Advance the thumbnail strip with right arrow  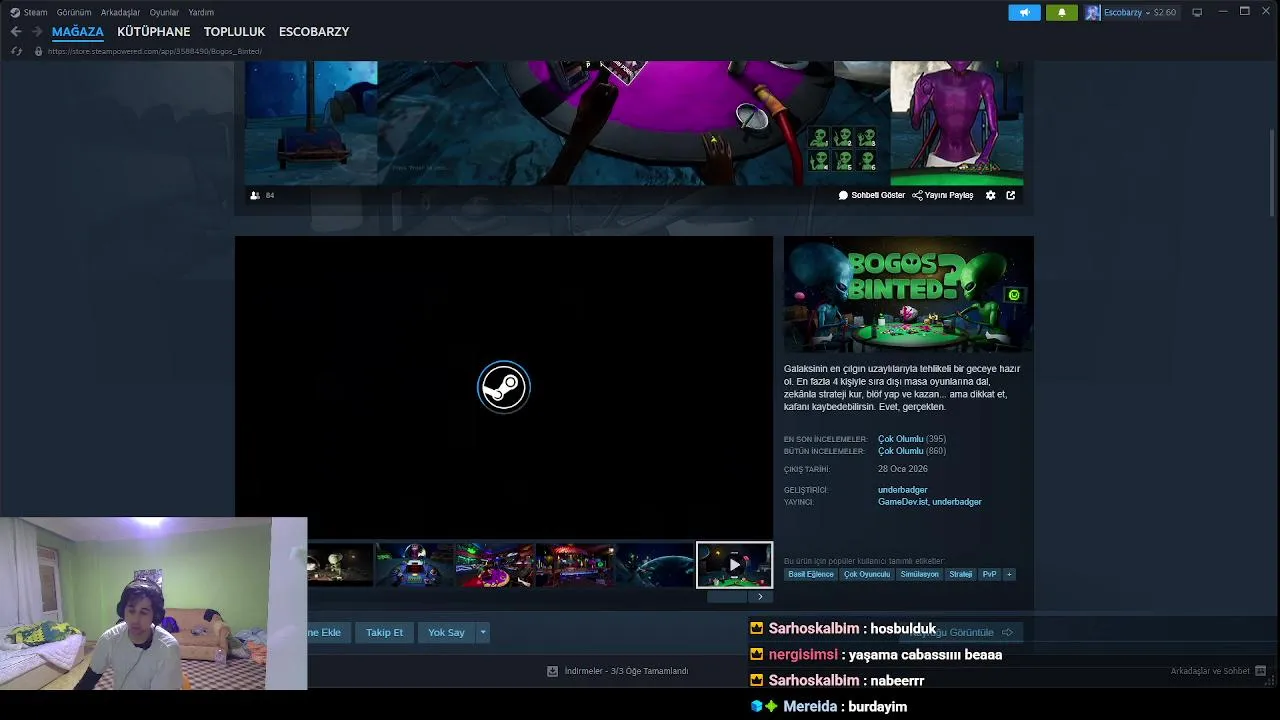(760, 597)
